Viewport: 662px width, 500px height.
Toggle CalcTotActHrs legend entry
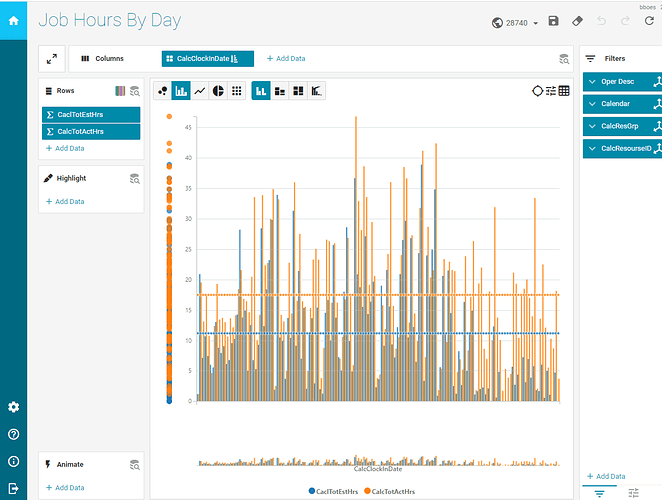point(389,492)
